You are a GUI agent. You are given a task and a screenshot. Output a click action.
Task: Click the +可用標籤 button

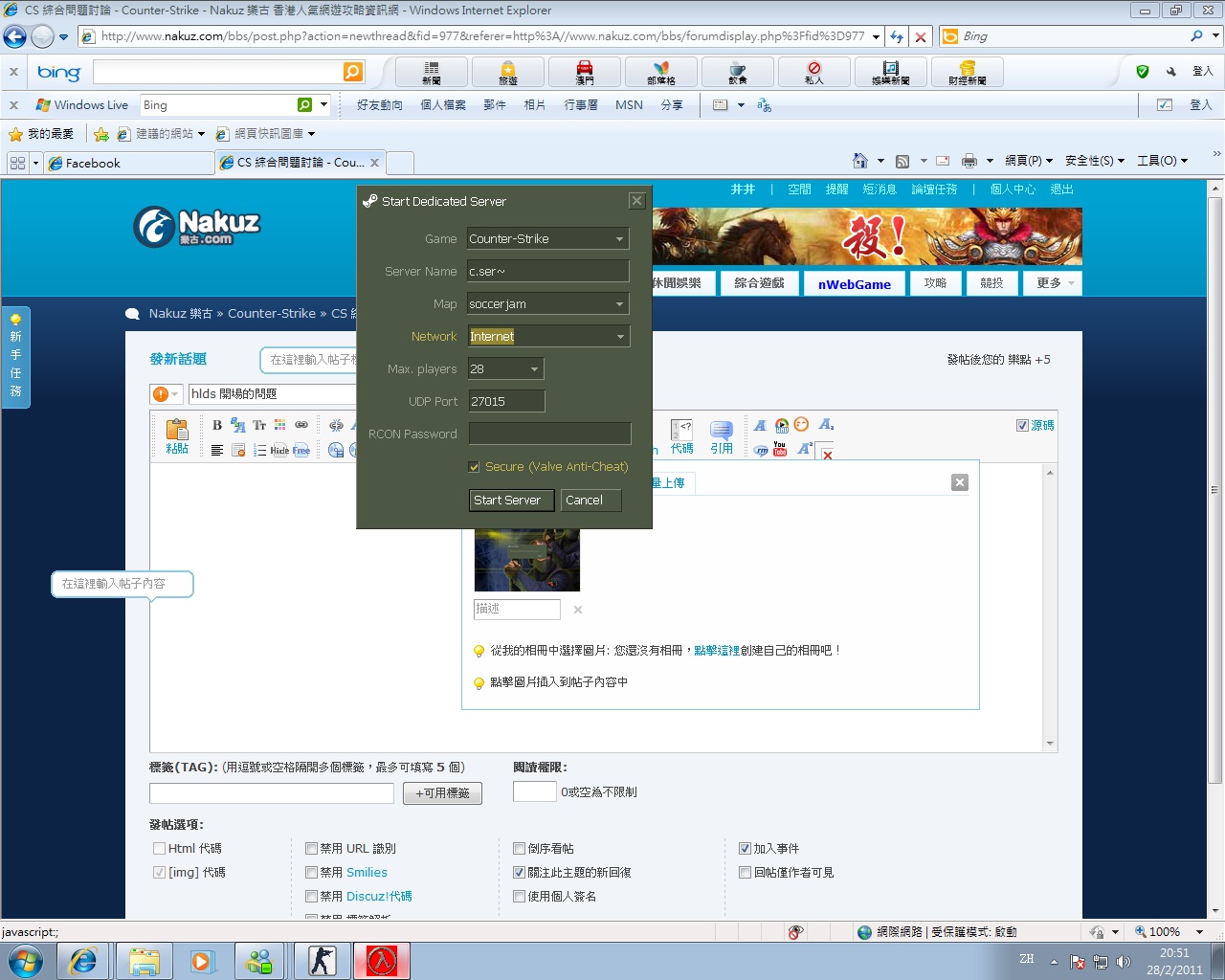coord(442,793)
